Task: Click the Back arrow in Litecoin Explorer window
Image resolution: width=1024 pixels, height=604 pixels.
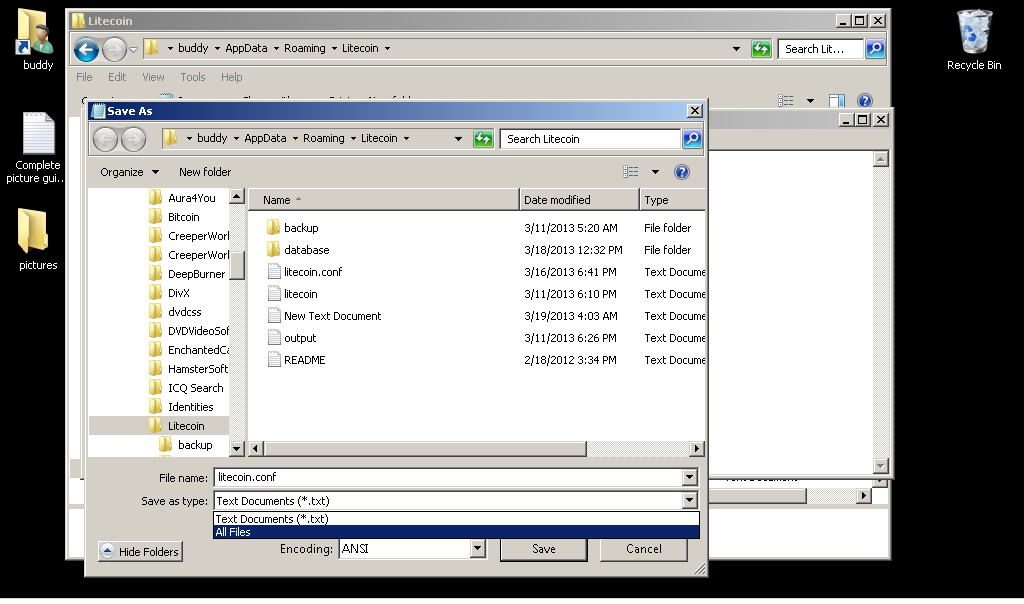Action: coord(86,49)
